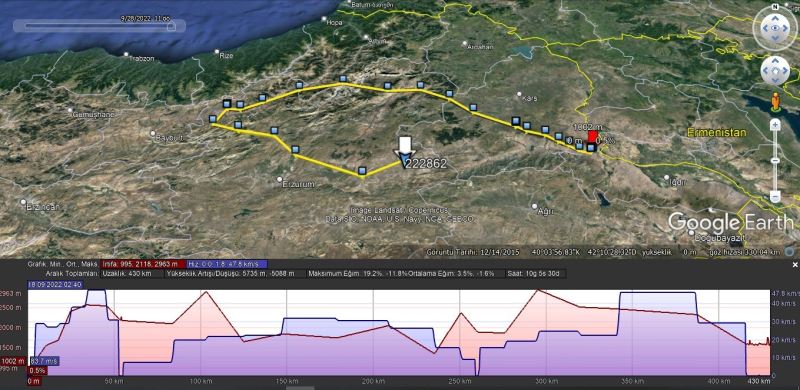This screenshot has width=800, height=390.
Task: Pan the map left using the move joystick
Action: click(x=765, y=71)
